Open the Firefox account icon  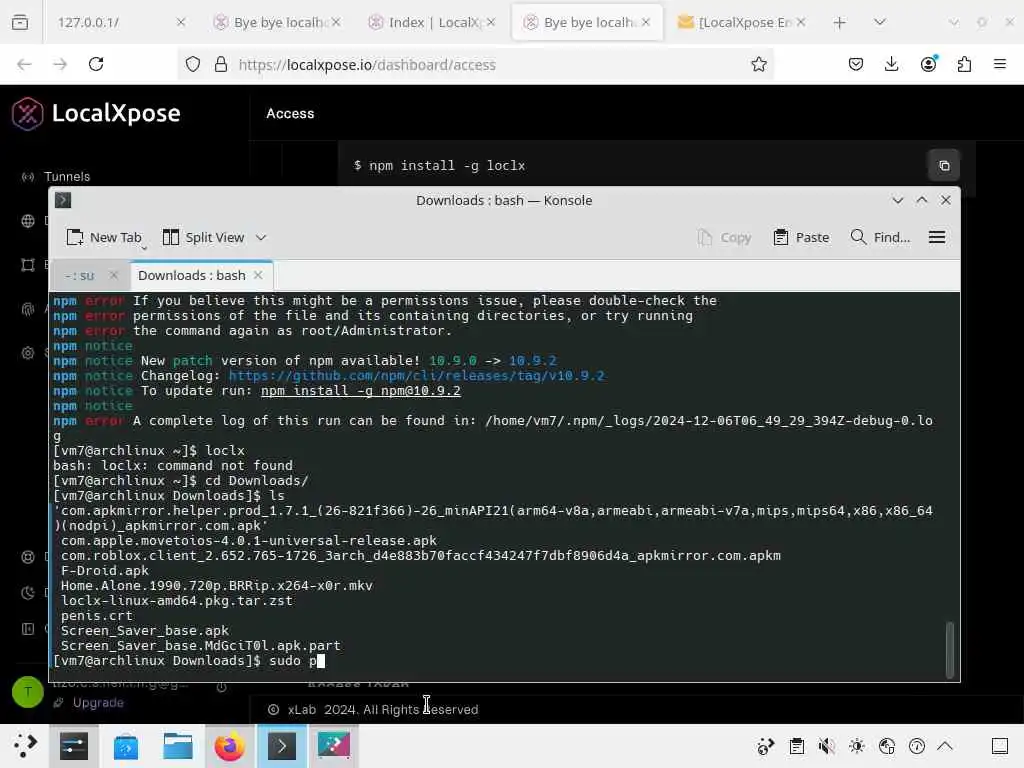click(928, 63)
